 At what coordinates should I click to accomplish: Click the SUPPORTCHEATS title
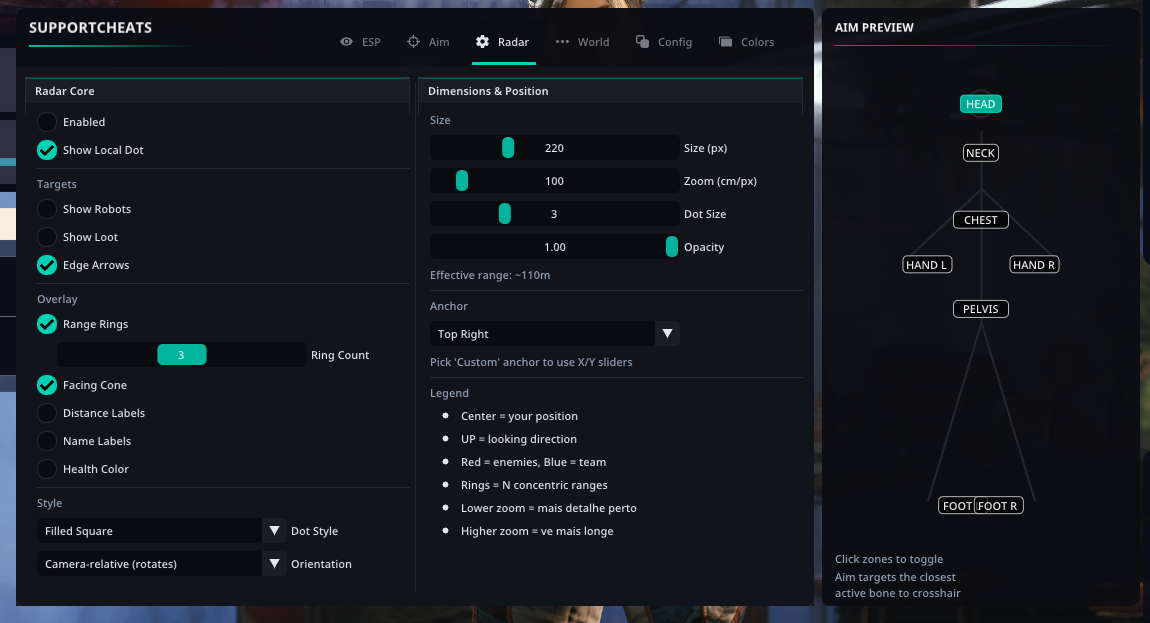tap(90, 28)
